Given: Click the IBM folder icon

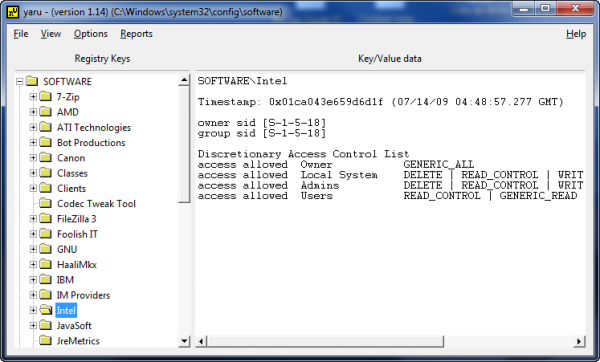Looking at the screenshot, I should click(46, 279).
